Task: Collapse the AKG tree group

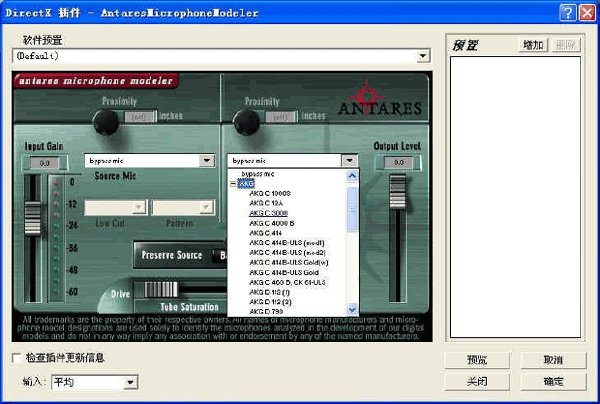Action: click(233, 184)
